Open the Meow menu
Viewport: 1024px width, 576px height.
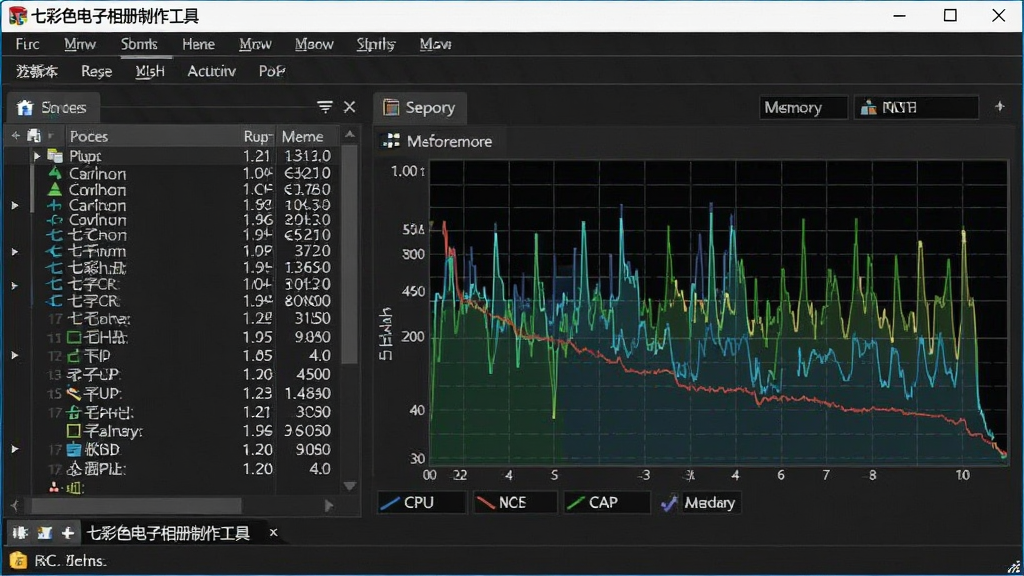coord(314,44)
